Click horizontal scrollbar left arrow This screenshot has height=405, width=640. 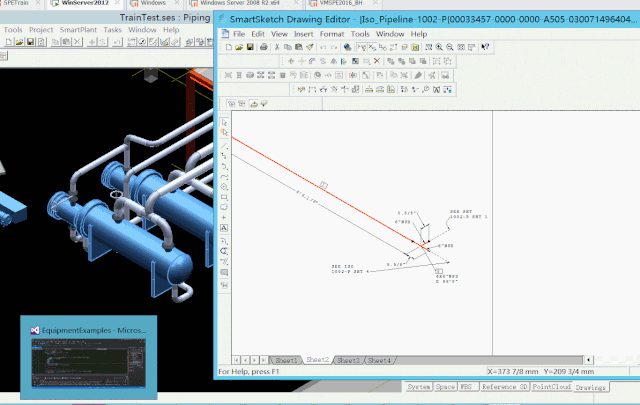pyautogui.click(x=588, y=360)
